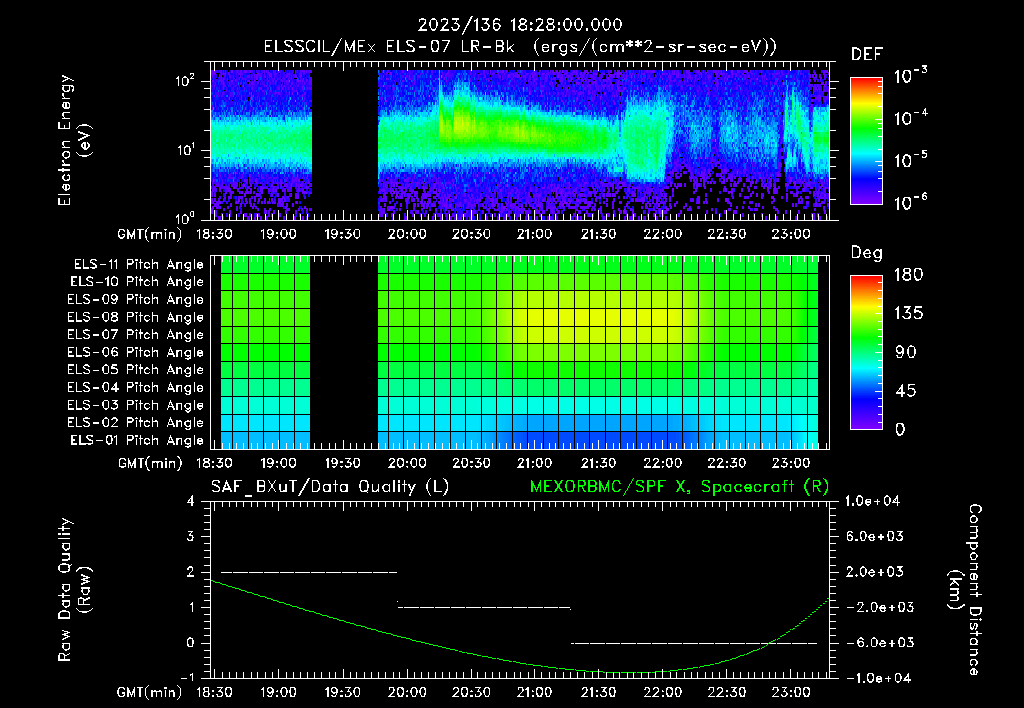Click the 19:30 tick under the data quality plot
The width and height of the screenshot is (1024, 708).
coord(342,692)
